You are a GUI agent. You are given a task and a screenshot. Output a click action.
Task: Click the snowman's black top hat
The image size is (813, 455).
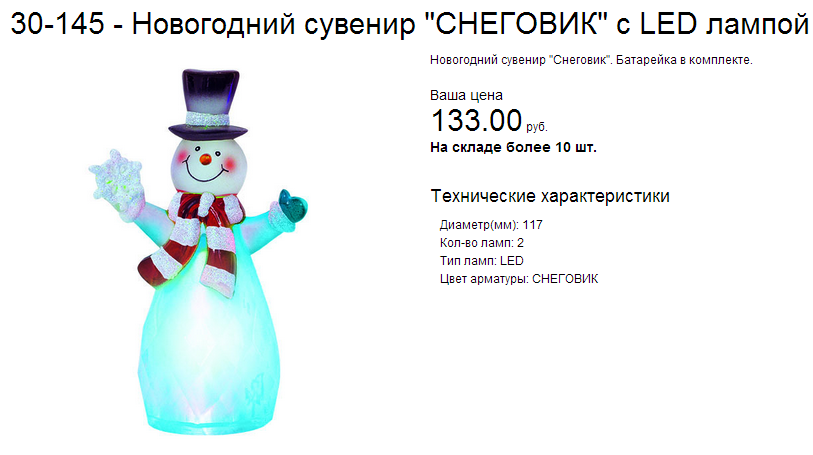click(x=208, y=104)
